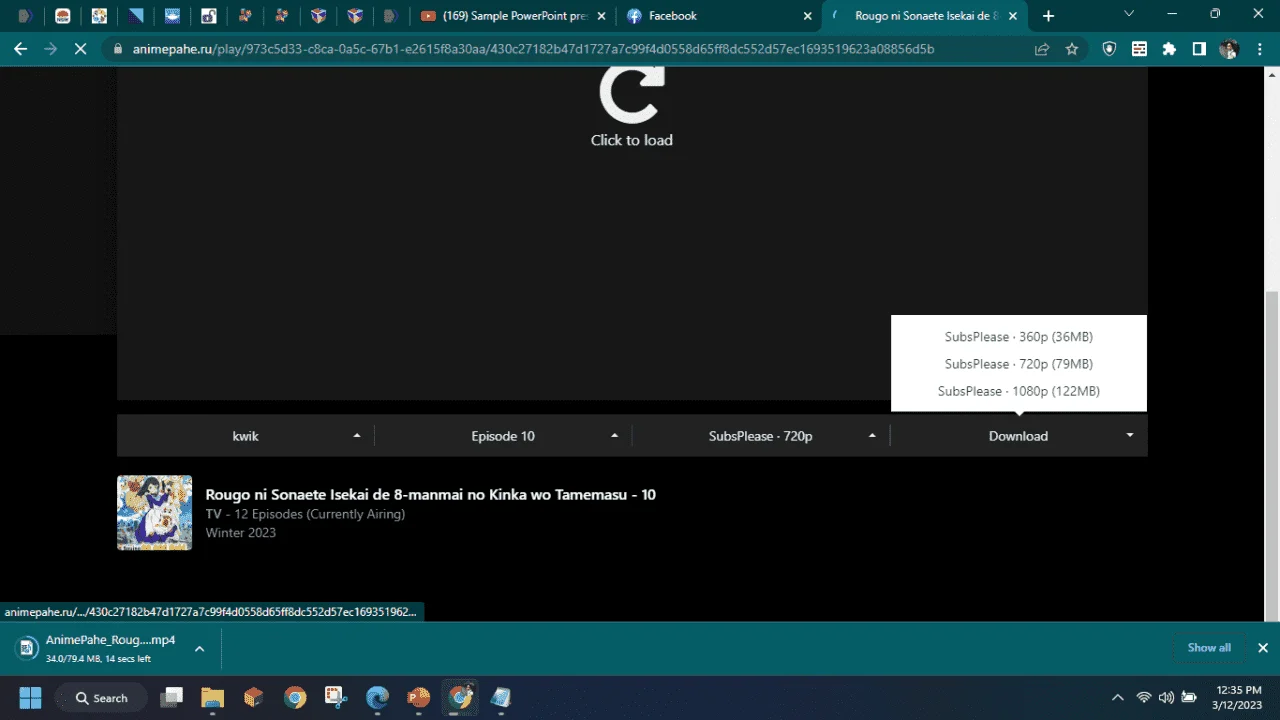Viewport: 1280px width, 720px height.
Task: Open the Windows Start menu
Action: tap(30, 698)
